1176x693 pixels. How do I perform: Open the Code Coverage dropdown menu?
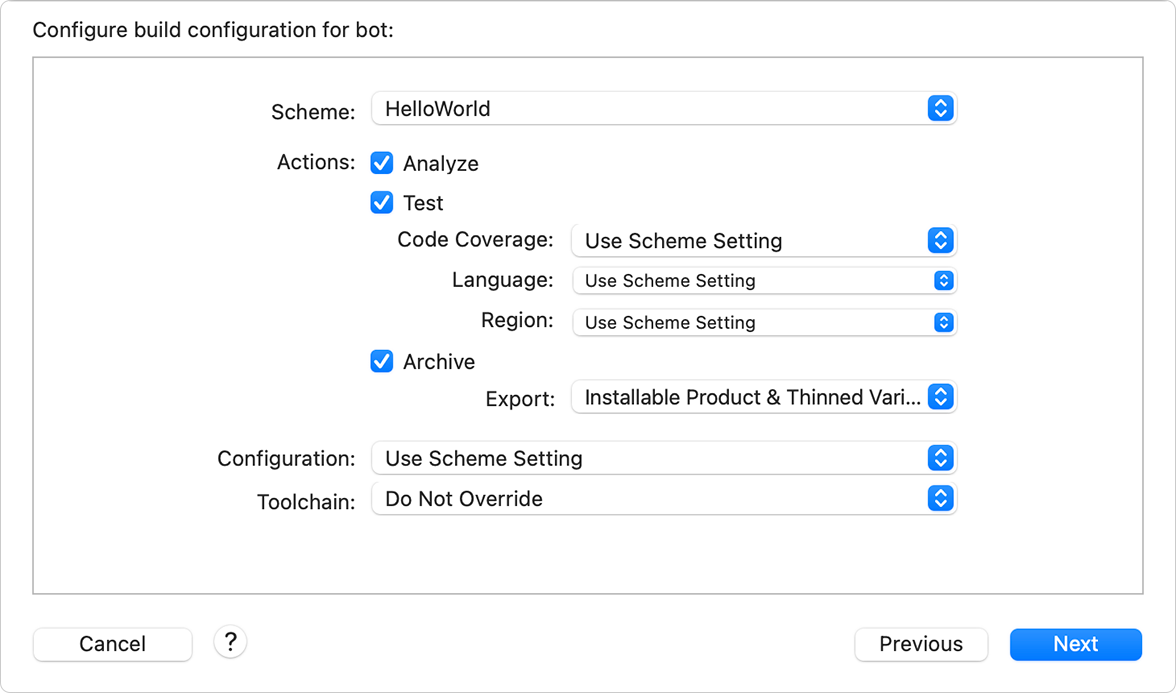pyautogui.click(x=750, y=241)
